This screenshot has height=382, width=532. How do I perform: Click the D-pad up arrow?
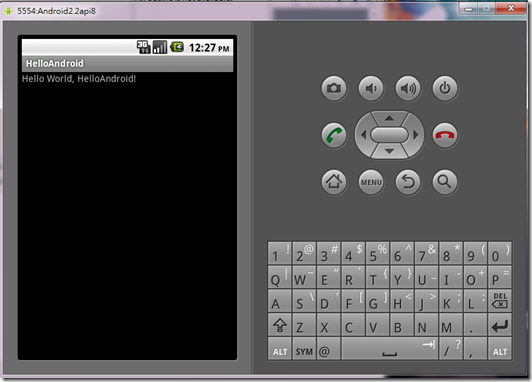point(390,118)
